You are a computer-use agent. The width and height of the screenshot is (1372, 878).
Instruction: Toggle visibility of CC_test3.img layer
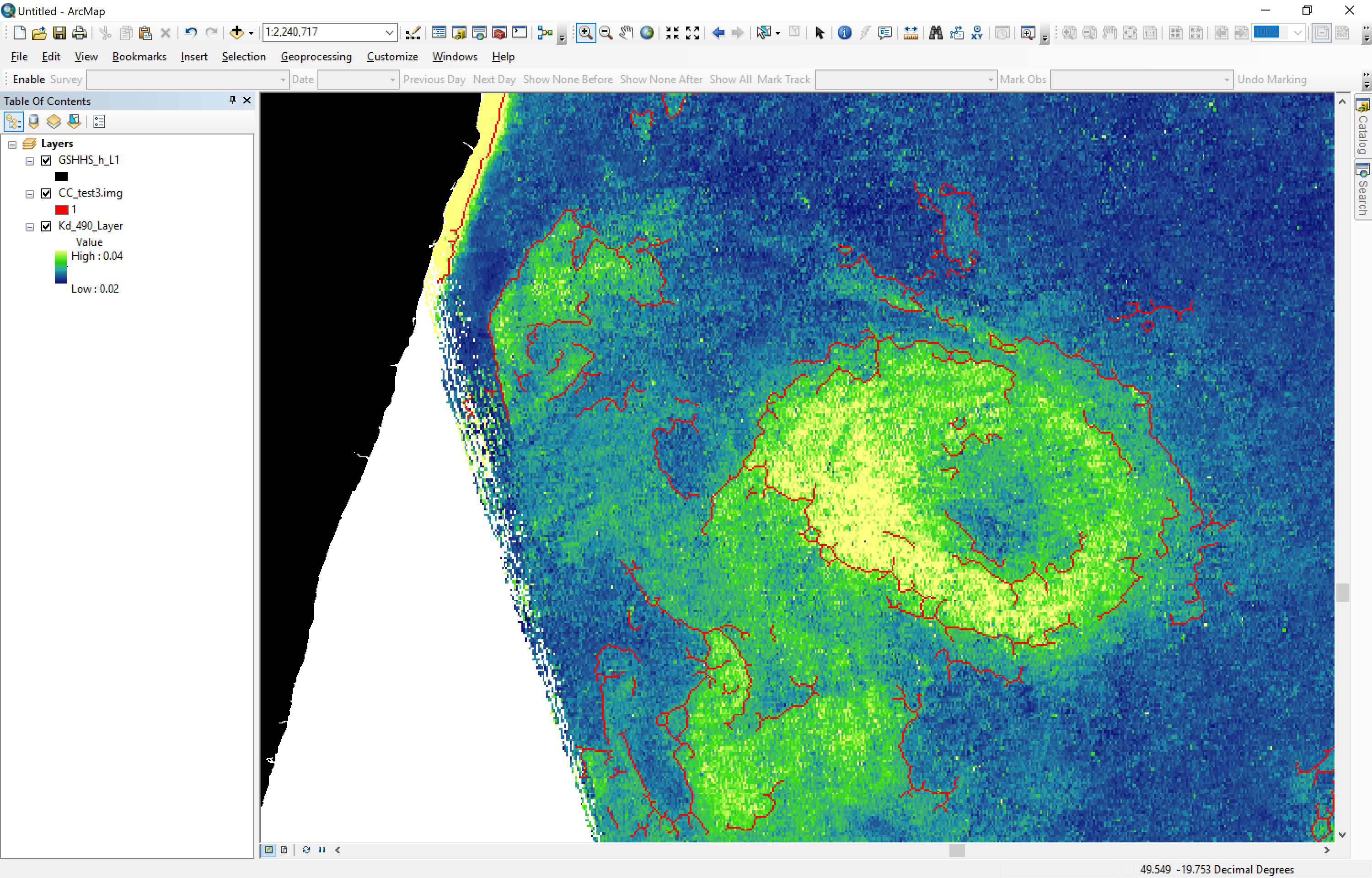pyautogui.click(x=46, y=193)
